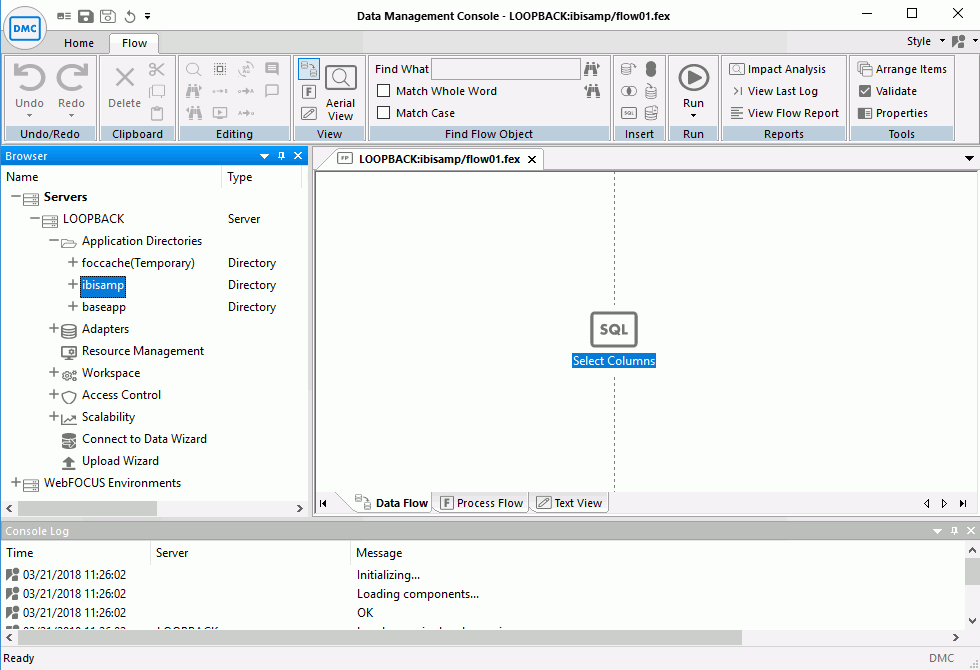Screen dimensions: 980x670
Task: Collapse the LOOPBACK server node
Action: 35,219
